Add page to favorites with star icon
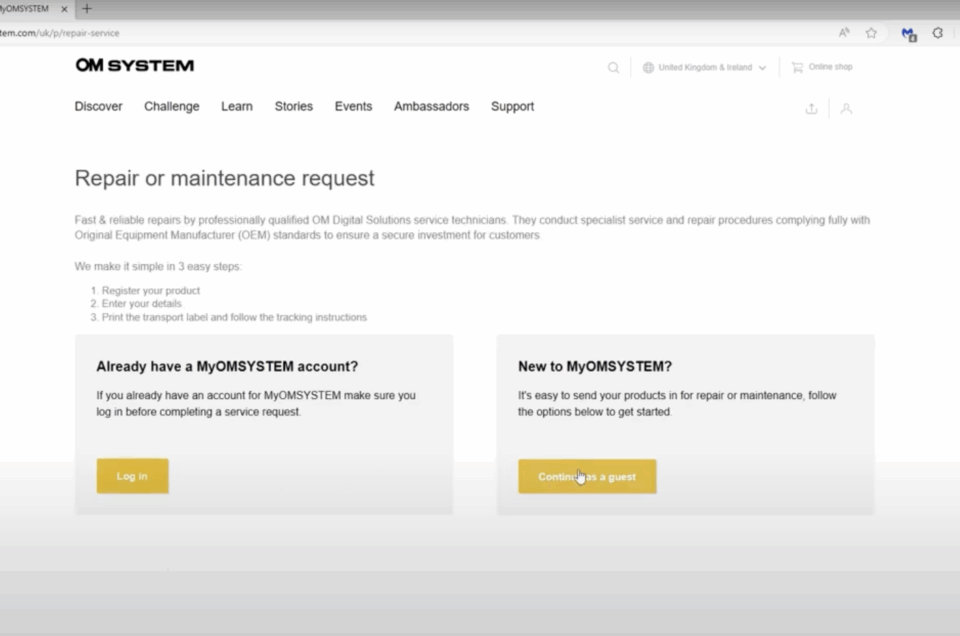The height and width of the screenshot is (636, 960). tap(871, 33)
